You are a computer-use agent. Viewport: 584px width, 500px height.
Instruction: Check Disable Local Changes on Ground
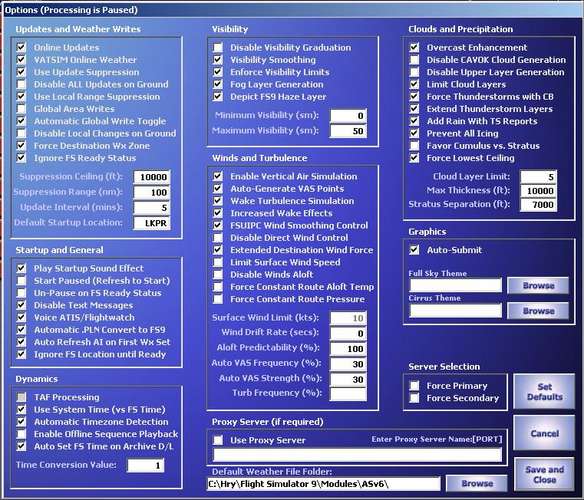pos(21,133)
